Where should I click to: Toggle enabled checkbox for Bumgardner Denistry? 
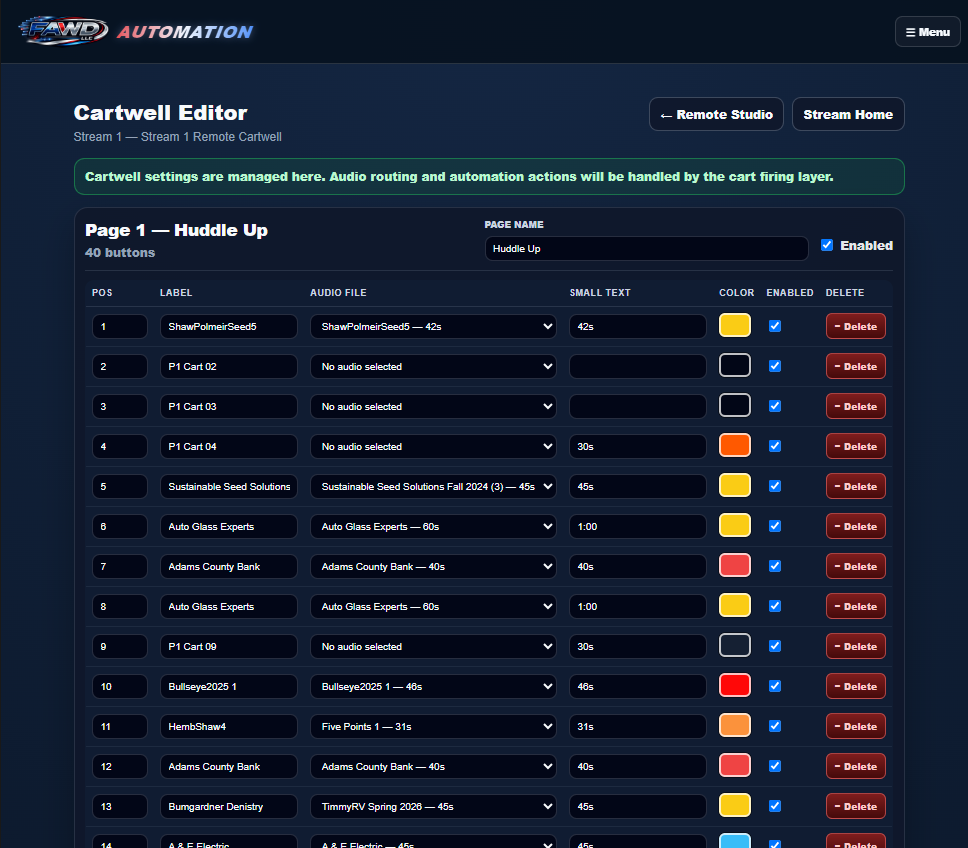775,806
